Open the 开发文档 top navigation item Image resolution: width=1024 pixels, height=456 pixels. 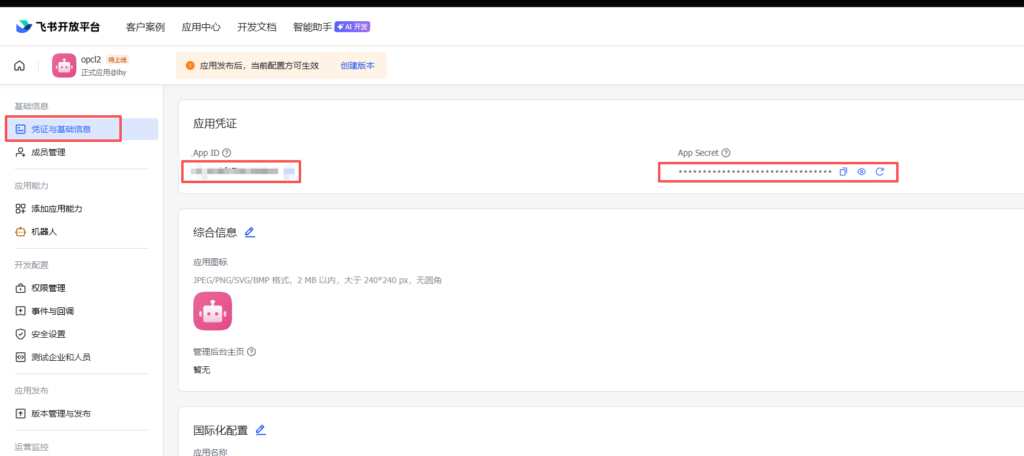[x=257, y=27]
